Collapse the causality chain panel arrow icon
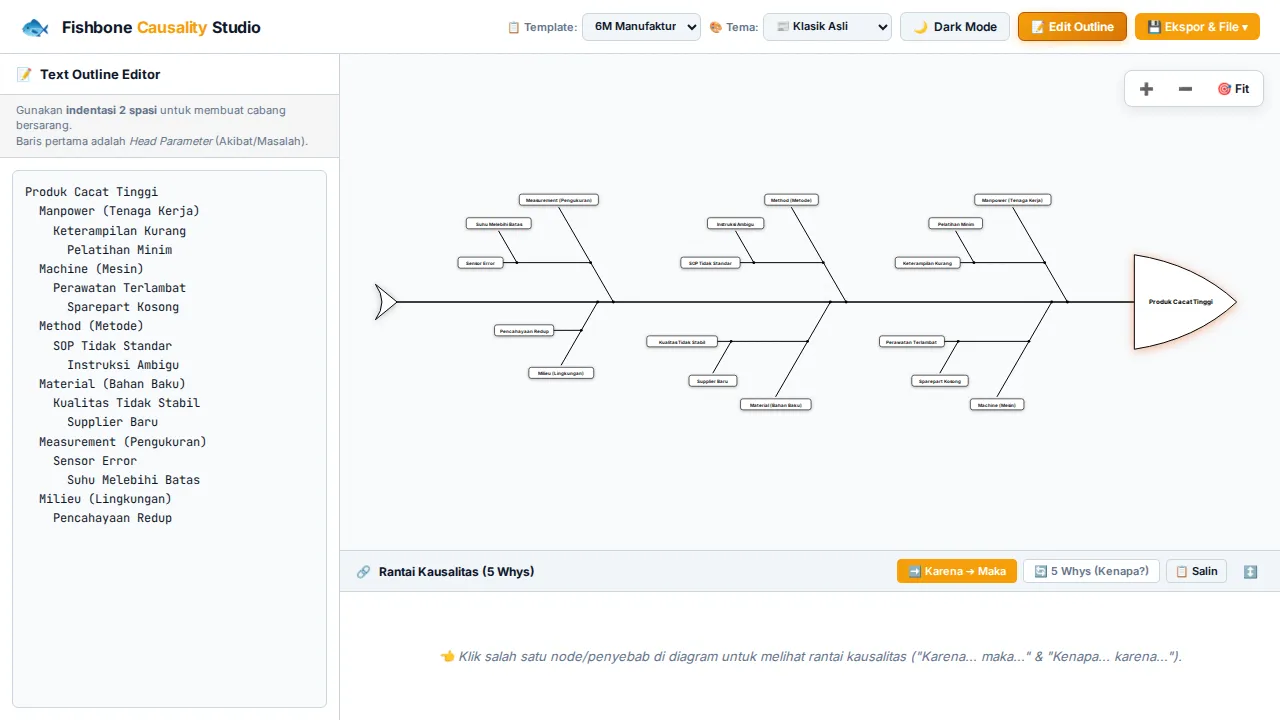The height and width of the screenshot is (720, 1280). point(1250,572)
